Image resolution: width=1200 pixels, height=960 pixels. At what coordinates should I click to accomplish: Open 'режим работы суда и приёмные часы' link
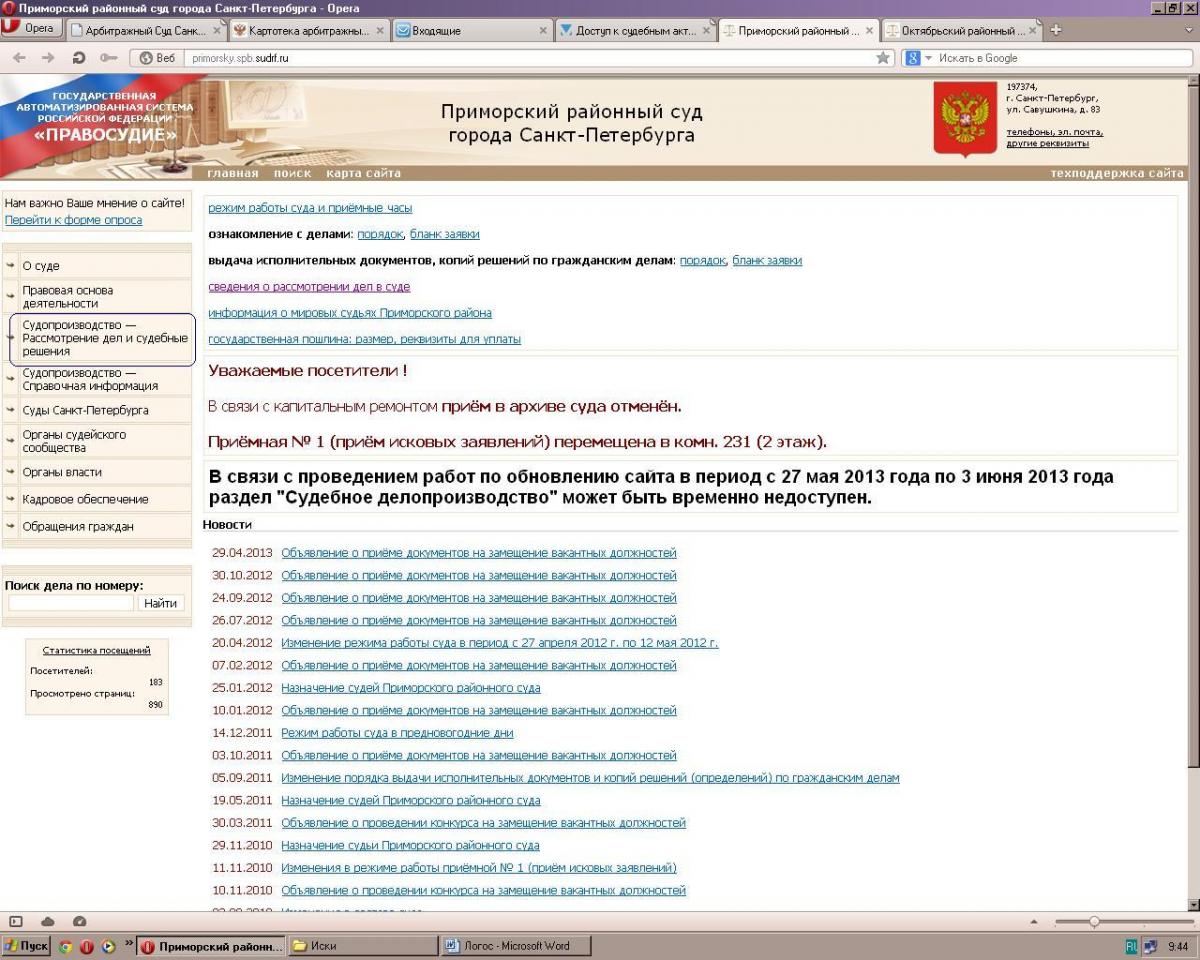coord(310,208)
